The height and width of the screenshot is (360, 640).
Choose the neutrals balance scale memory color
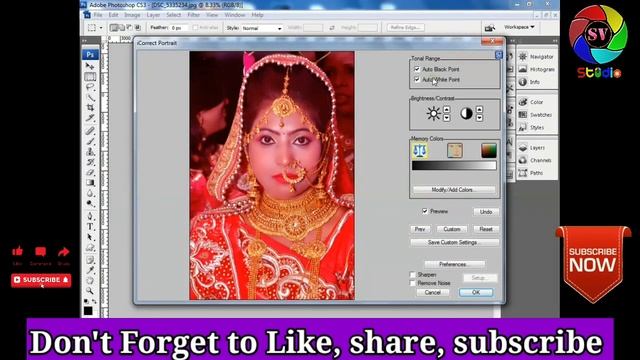[x=419, y=151]
